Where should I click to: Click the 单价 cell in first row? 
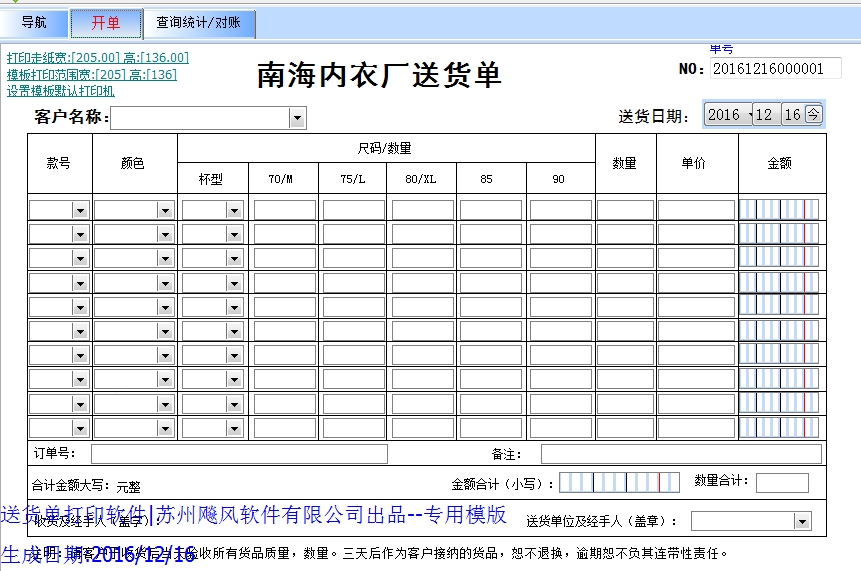coord(696,210)
